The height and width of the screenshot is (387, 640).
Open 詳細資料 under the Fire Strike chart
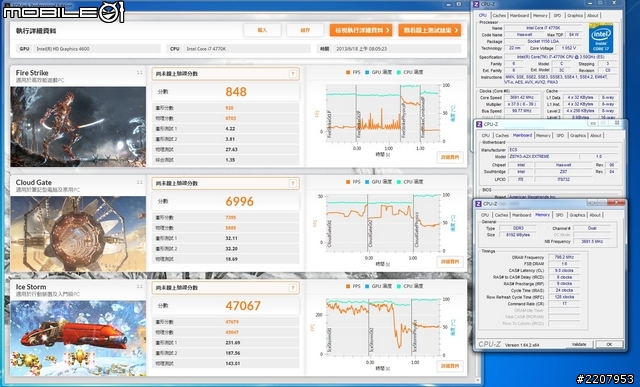[450, 157]
